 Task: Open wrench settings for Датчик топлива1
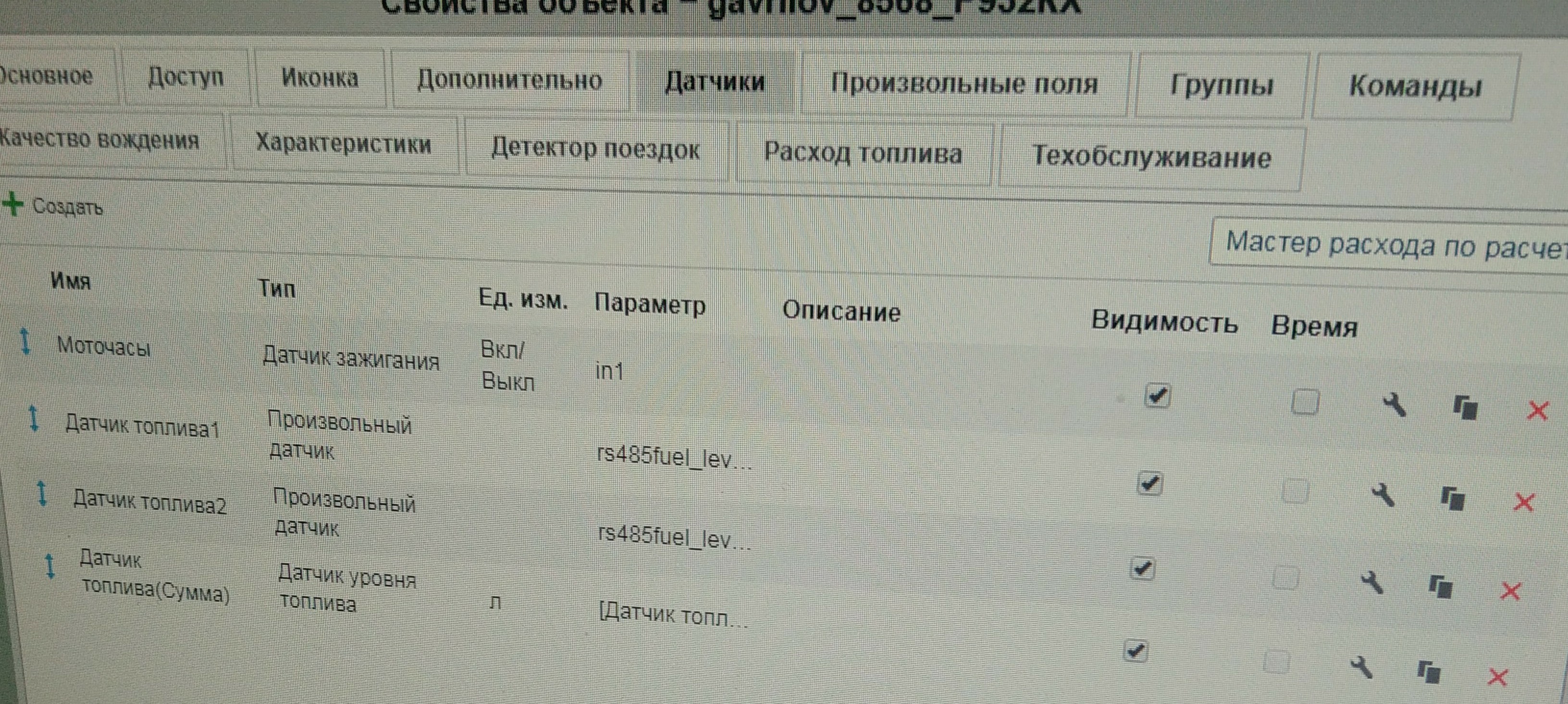1383,494
